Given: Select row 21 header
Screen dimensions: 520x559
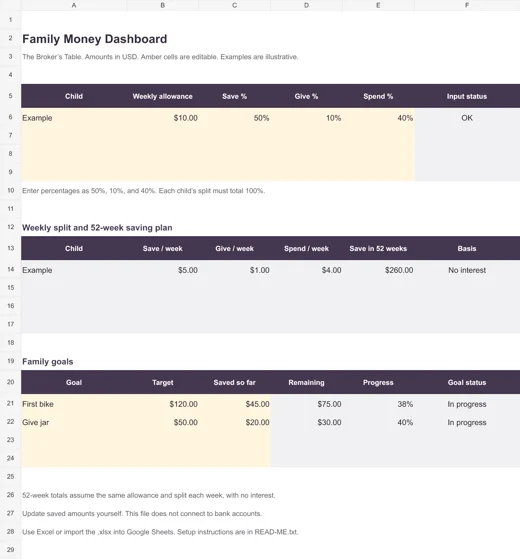Looking at the screenshot, I should [10, 403].
